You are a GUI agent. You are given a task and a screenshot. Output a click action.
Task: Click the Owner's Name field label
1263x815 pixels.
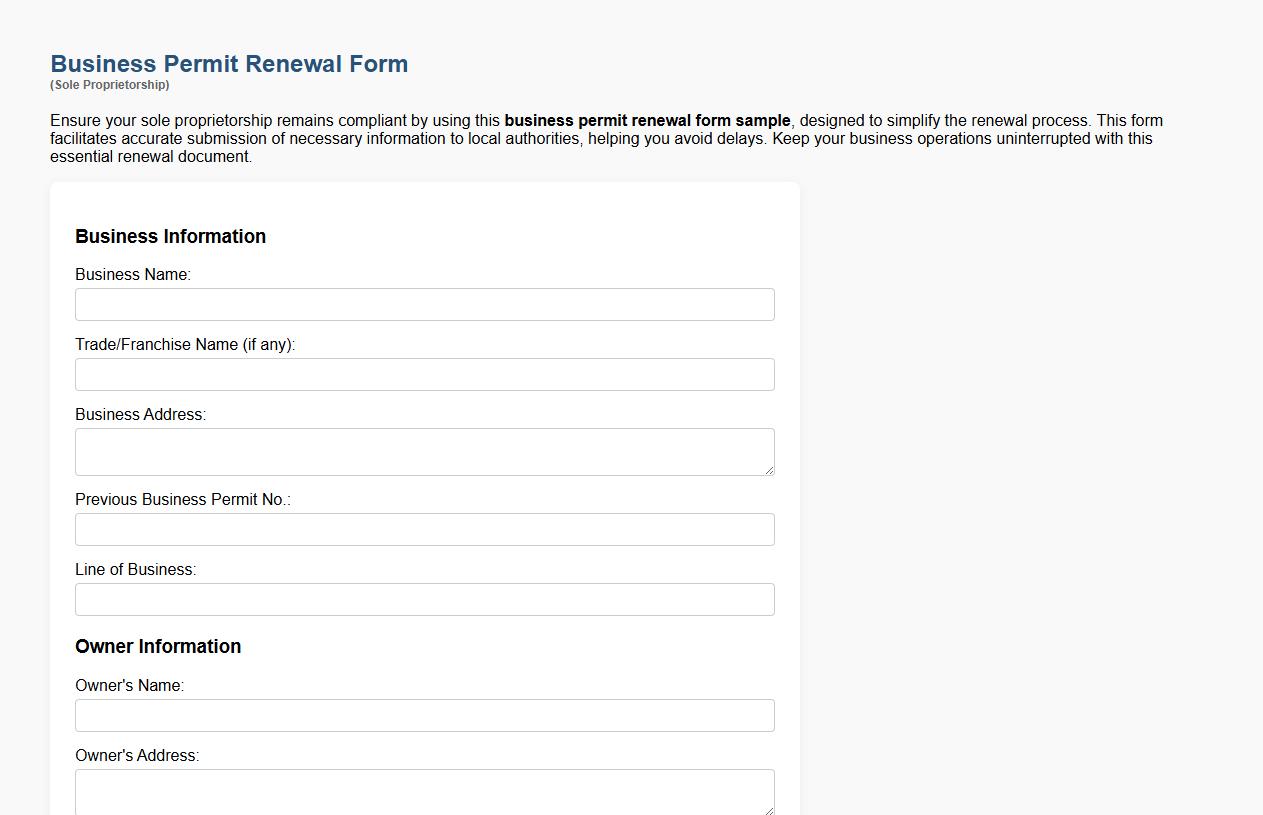point(128,685)
